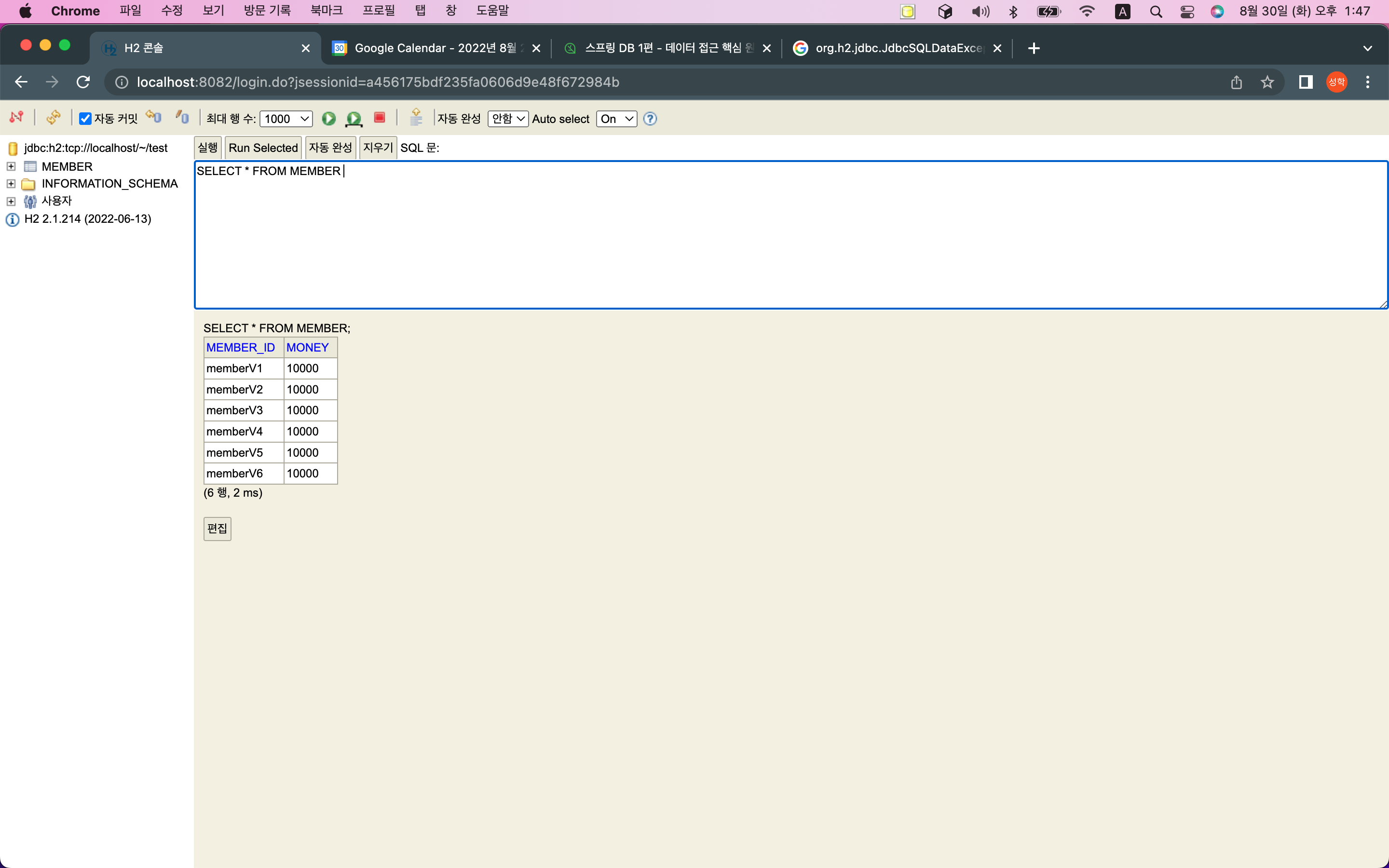Click the disconnect from database icon
The image size is (1389, 868).
pyautogui.click(x=15, y=118)
